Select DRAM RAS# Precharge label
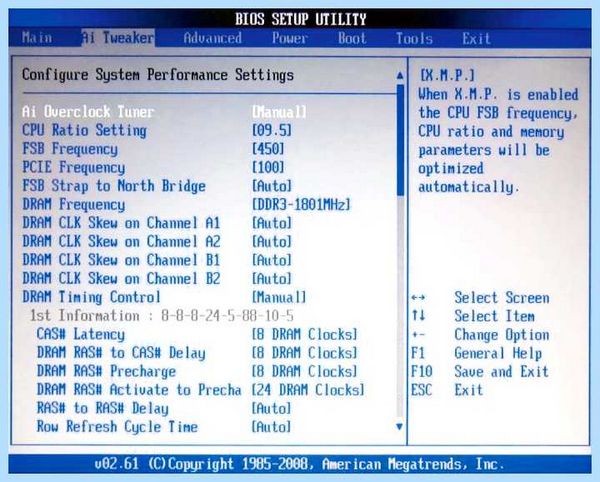This screenshot has width=600, height=482. (106, 371)
